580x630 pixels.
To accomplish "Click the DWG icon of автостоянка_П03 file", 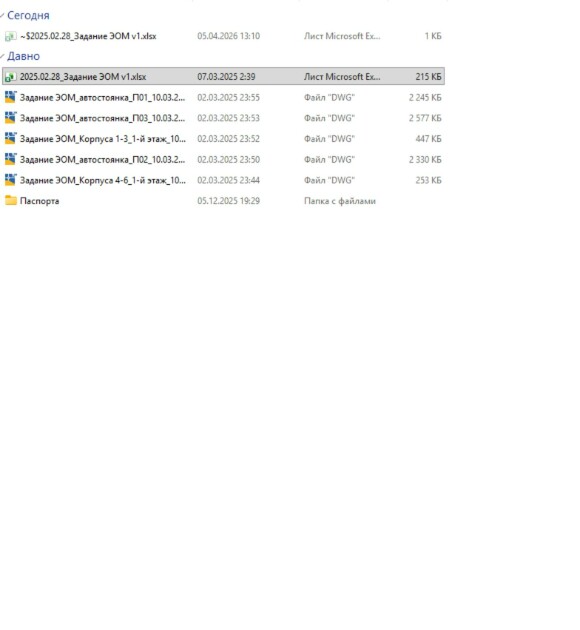I will pos(10,118).
